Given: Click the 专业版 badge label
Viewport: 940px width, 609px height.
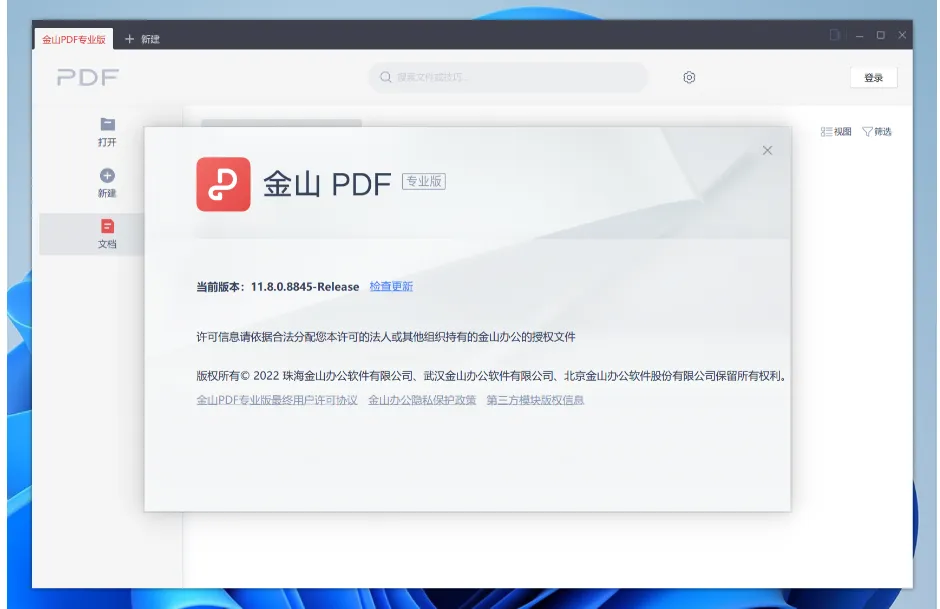Looking at the screenshot, I should [x=424, y=181].
